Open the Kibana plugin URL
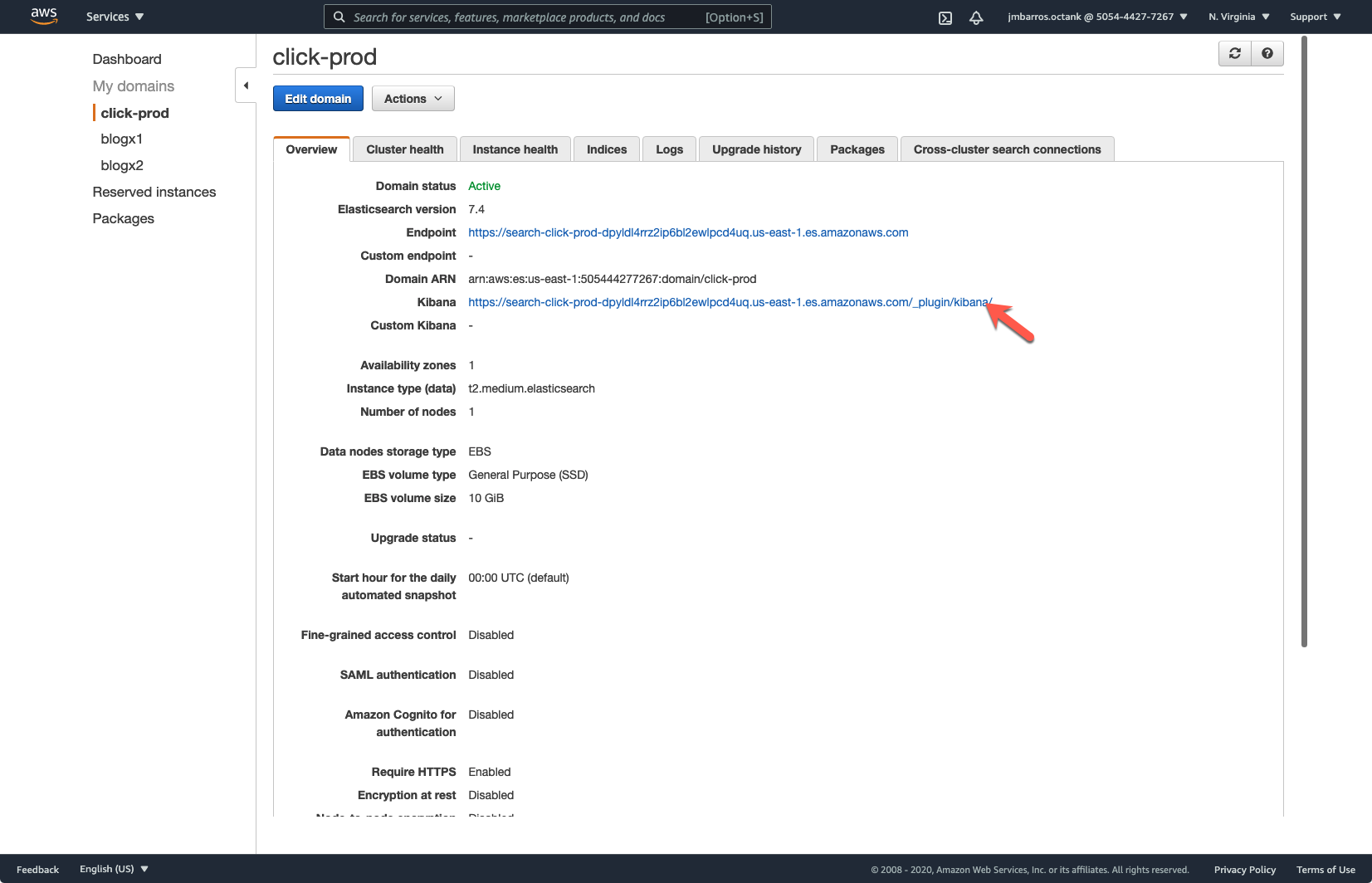This screenshot has height=883, width=1372. pos(730,302)
